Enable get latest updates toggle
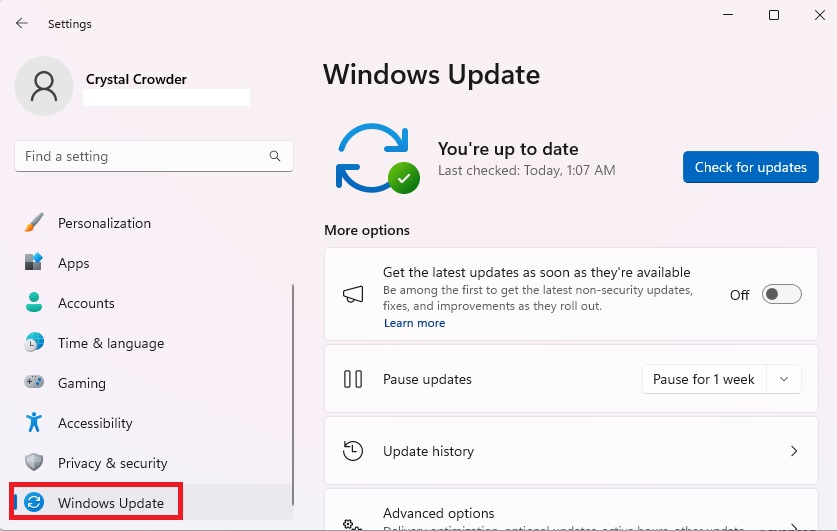Viewport: 837px width, 531px height. [781, 295]
